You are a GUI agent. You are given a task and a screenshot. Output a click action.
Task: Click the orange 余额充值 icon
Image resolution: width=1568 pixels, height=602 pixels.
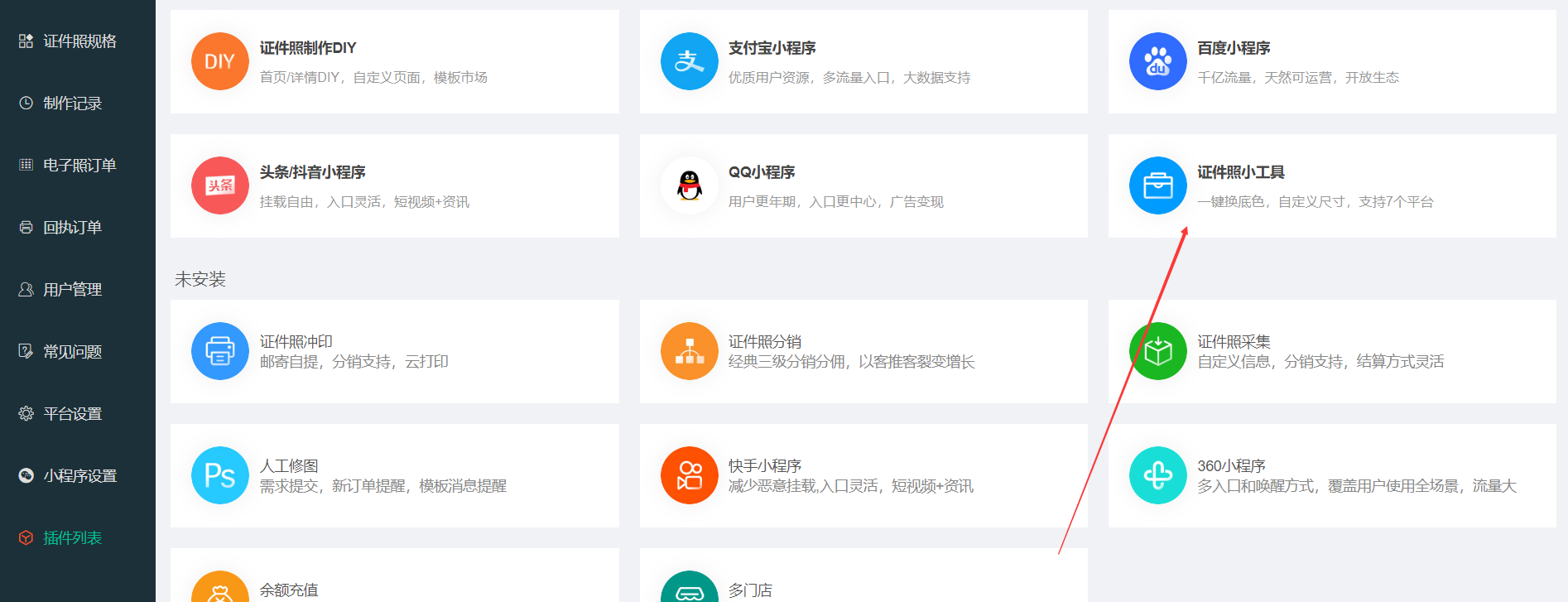pyautogui.click(x=220, y=587)
